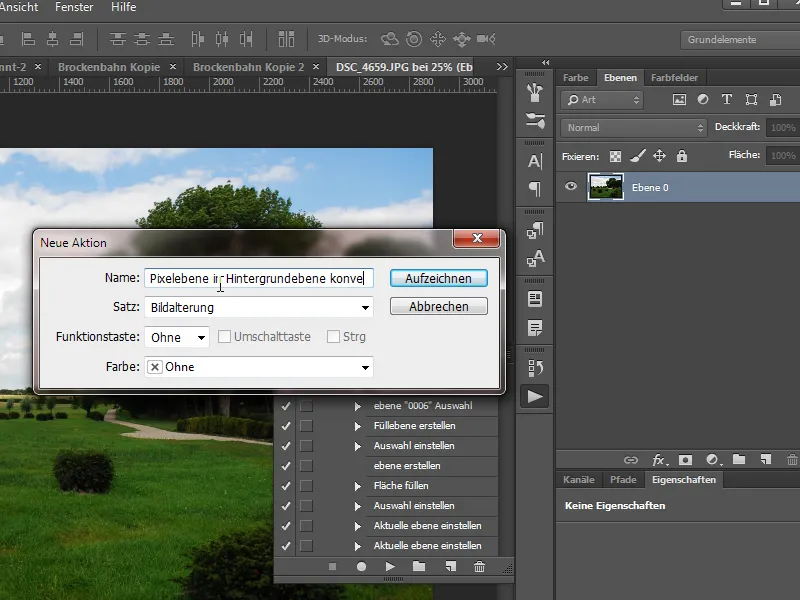Open the Hilfe menu
The width and height of the screenshot is (800, 600).
123,7
